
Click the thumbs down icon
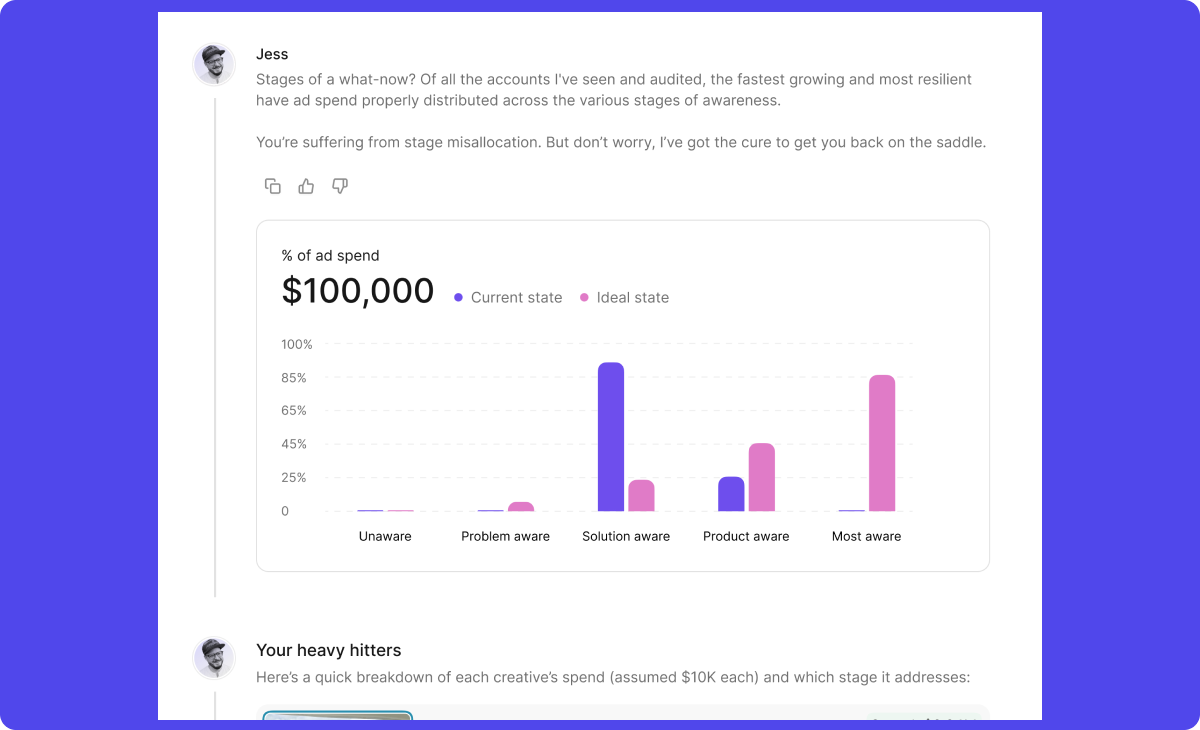pyautogui.click(x=340, y=186)
